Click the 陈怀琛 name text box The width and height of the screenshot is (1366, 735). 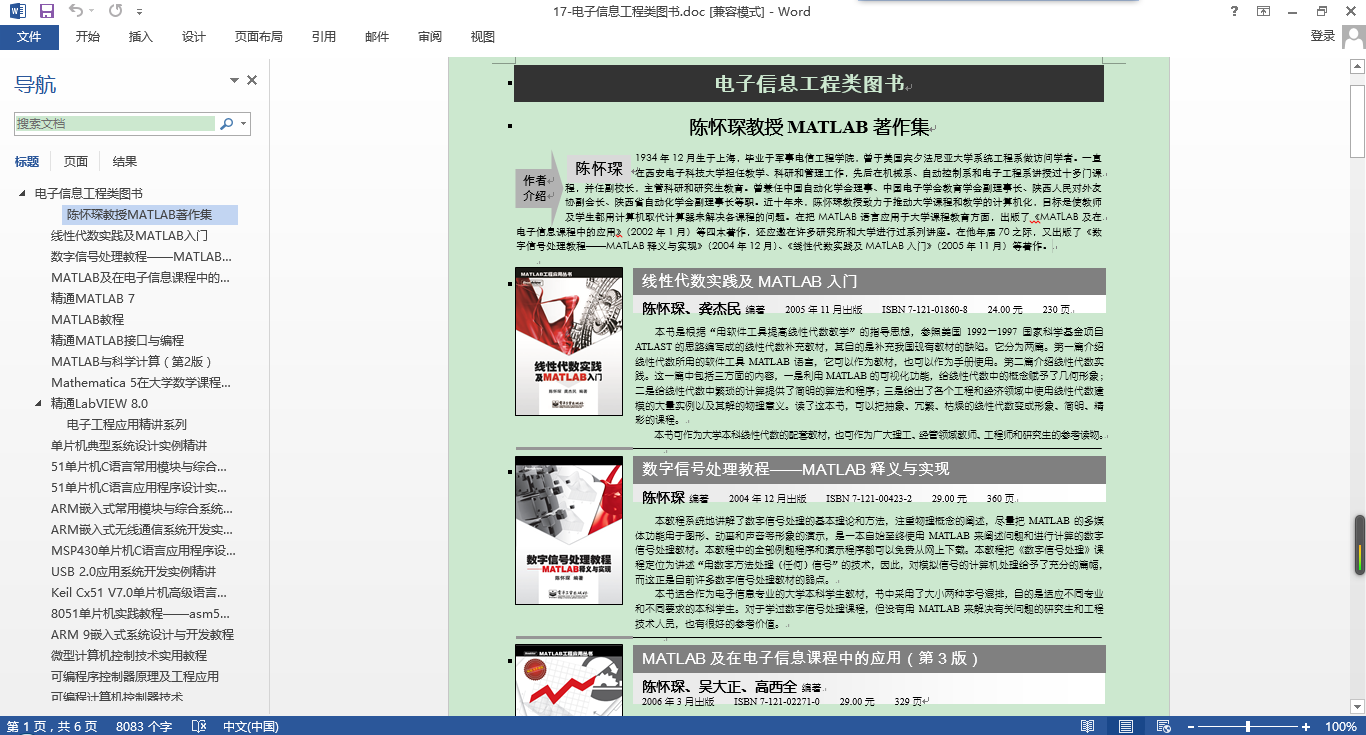click(599, 168)
